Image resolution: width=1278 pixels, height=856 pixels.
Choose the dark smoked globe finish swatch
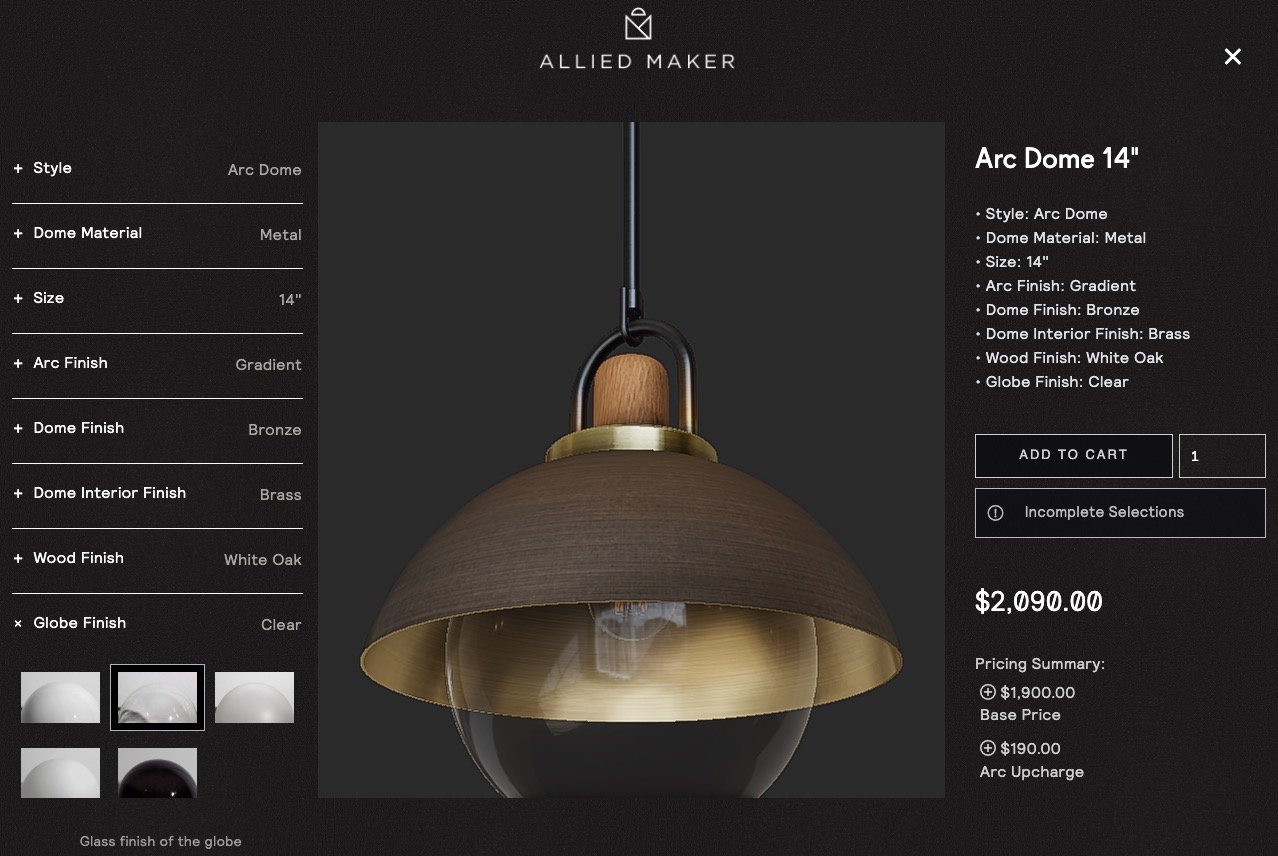pyautogui.click(x=157, y=773)
